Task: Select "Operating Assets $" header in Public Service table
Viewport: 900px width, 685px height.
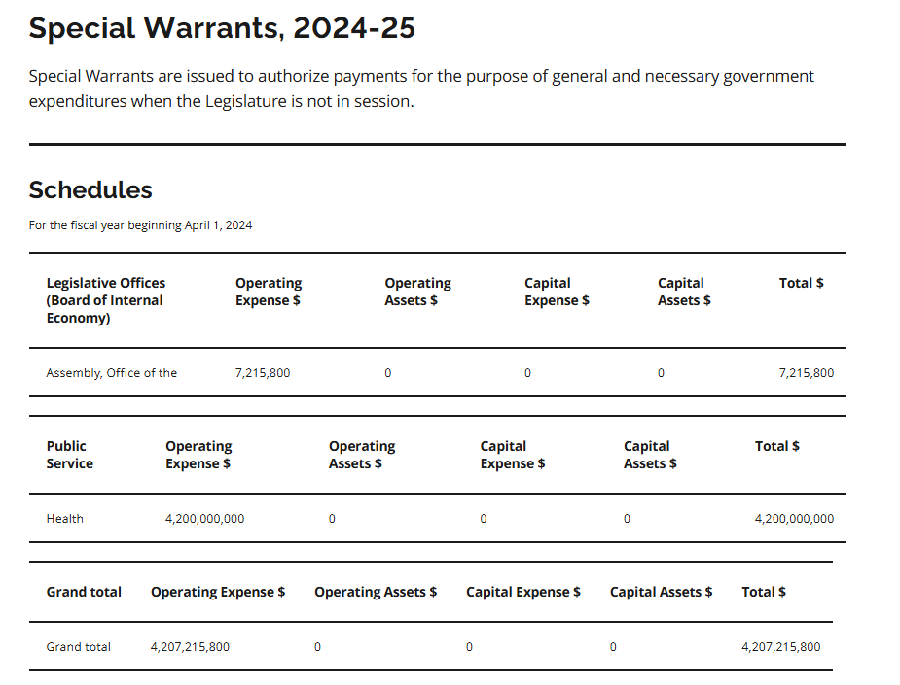Action: [361, 455]
